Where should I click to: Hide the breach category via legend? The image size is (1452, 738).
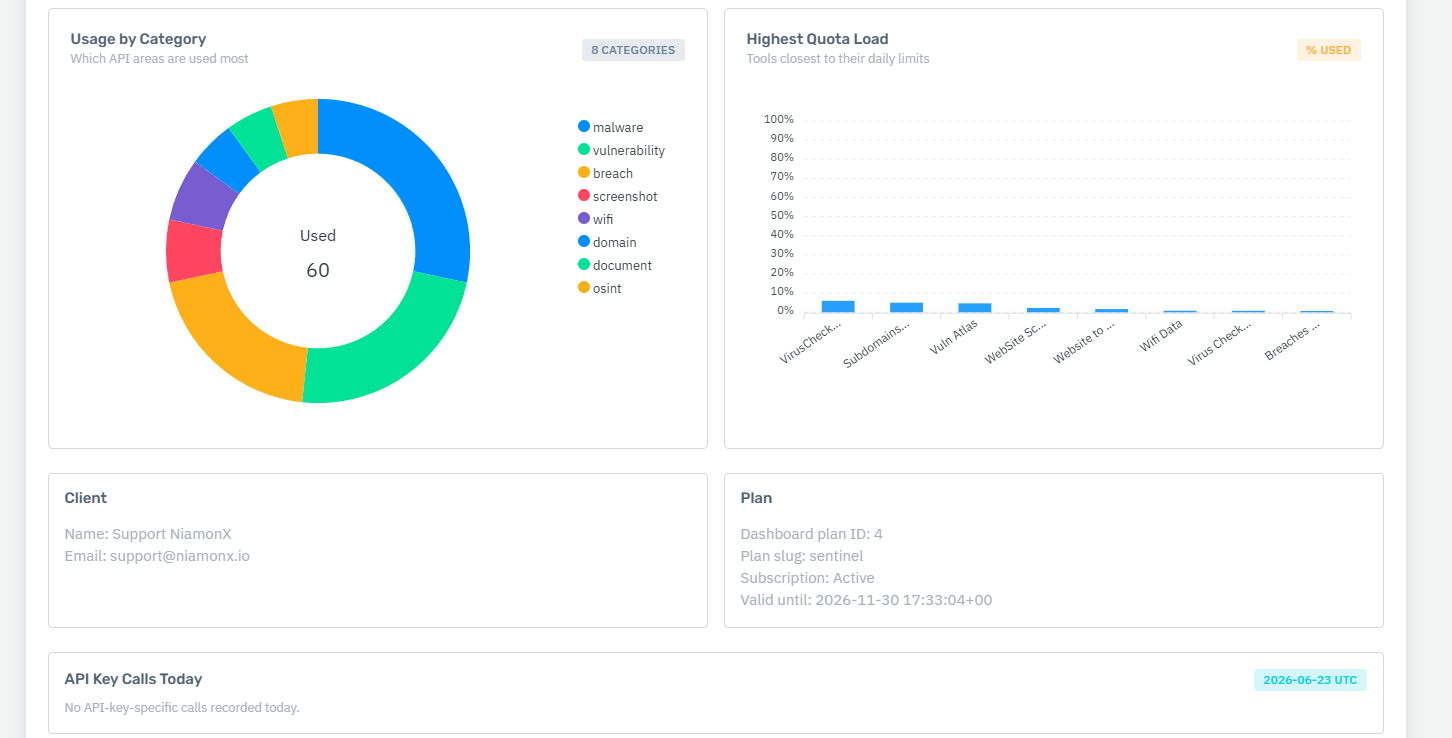coord(605,173)
